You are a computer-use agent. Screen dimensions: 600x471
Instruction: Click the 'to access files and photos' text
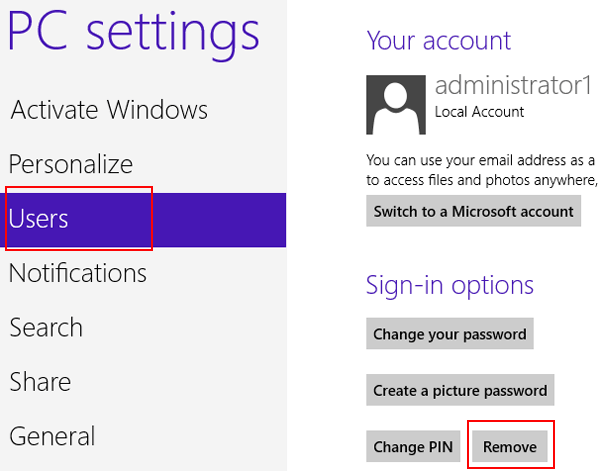tap(481, 180)
